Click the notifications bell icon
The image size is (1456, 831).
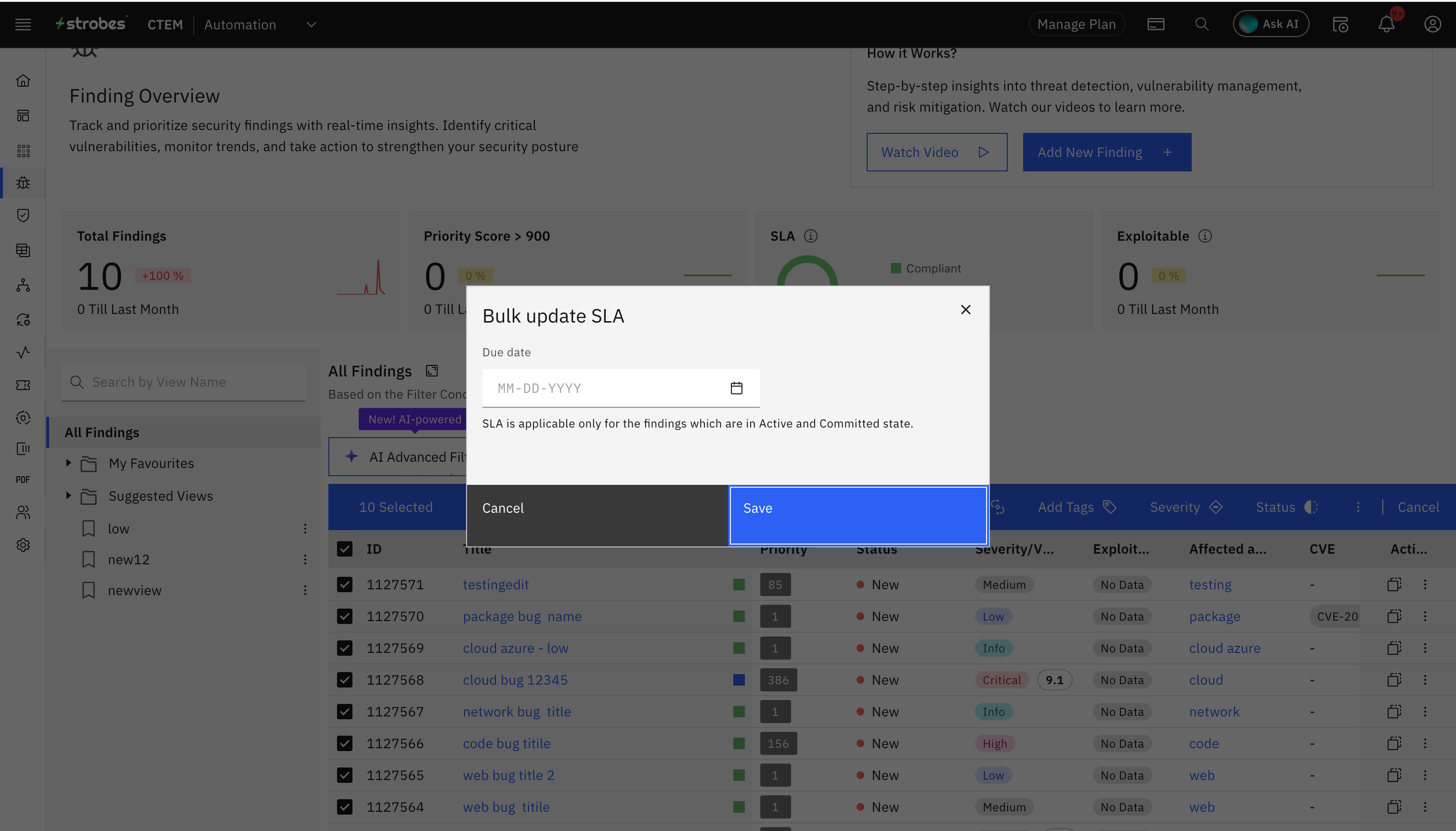[1386, 25]
